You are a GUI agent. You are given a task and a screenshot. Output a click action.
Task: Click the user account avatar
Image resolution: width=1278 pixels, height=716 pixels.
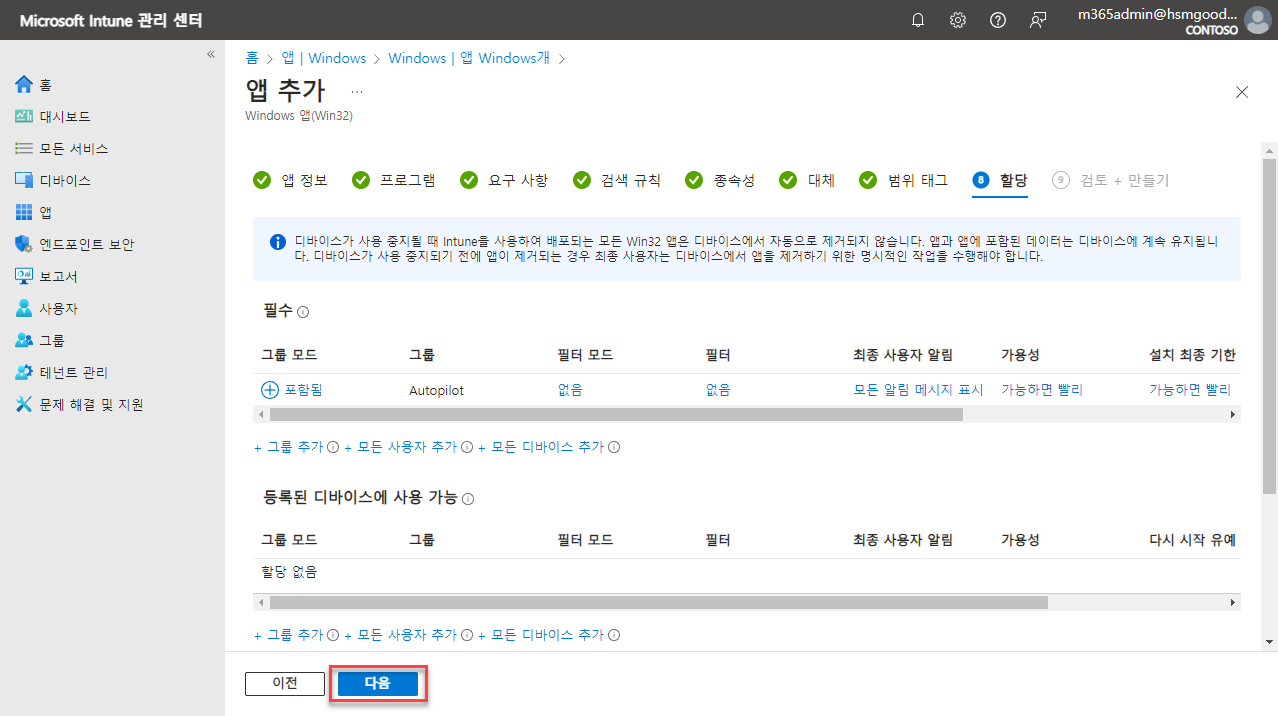coord(1257,20)
